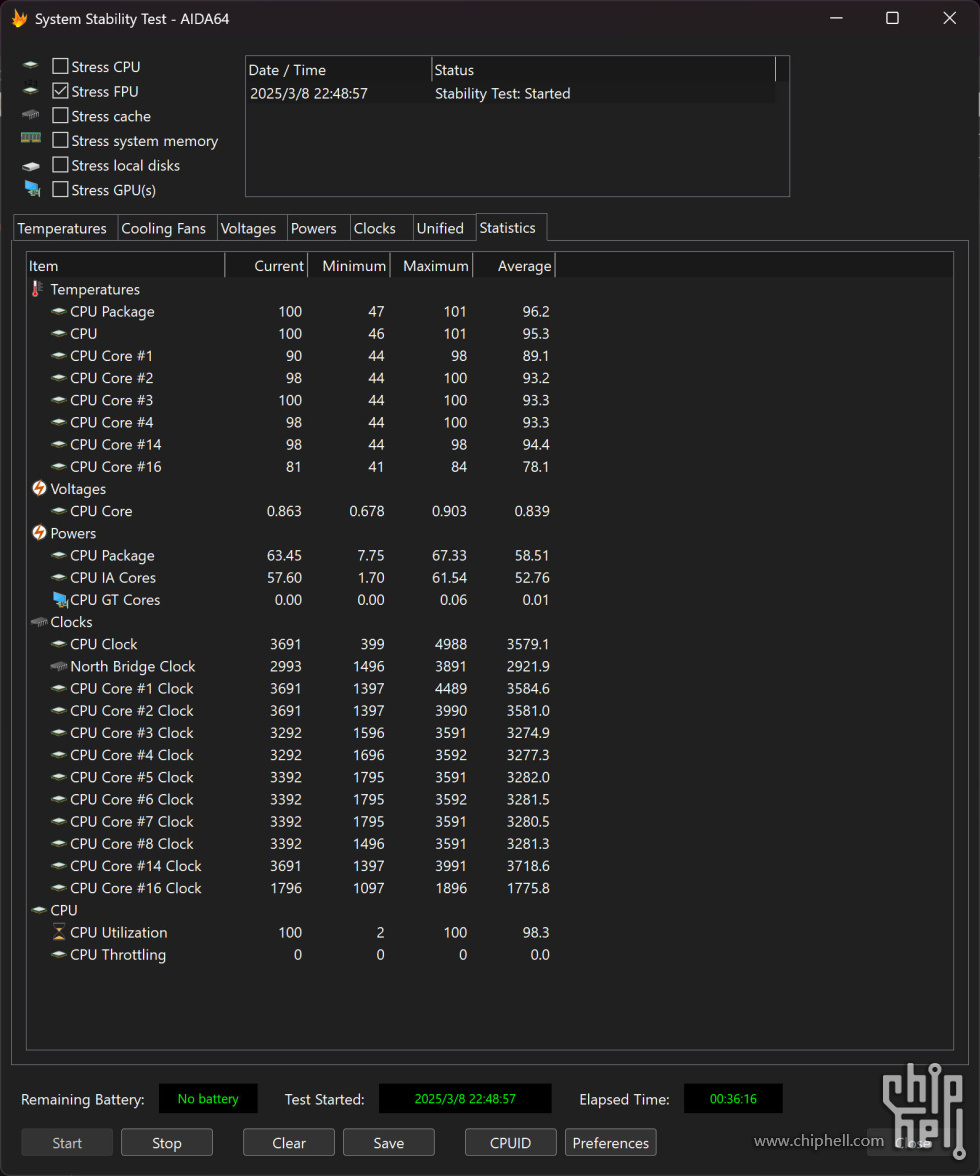Click the chip icon beside Stress cache
The height and width of the screenshot is (1176, 980).
31,116
